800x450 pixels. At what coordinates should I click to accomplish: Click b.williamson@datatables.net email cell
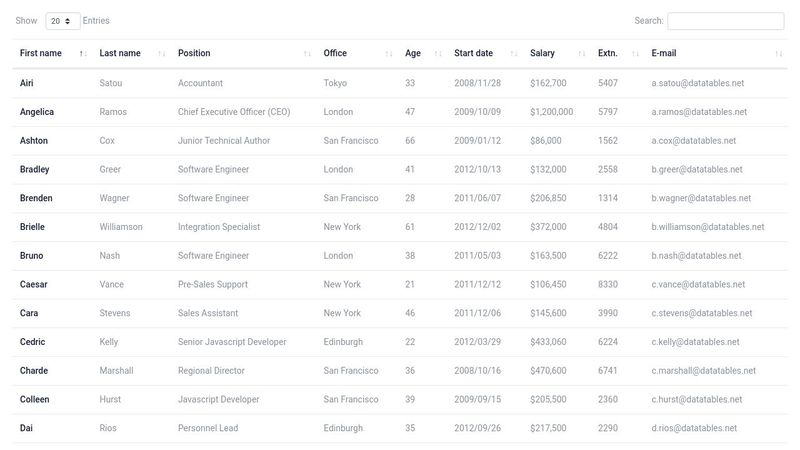pyautogui.click(x=707, y=227)
